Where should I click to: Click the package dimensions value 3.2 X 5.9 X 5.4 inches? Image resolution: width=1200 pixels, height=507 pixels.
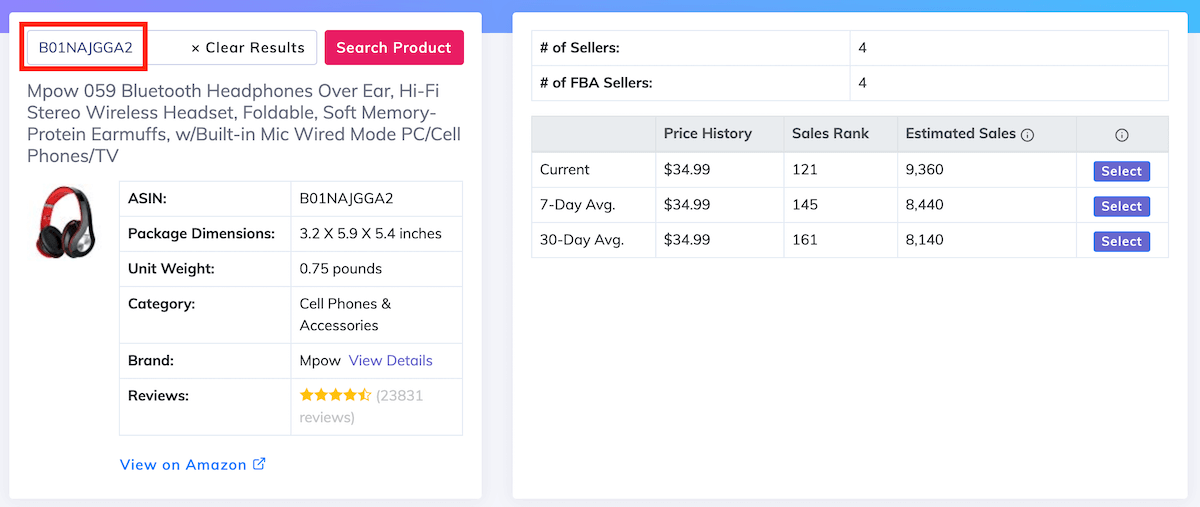pyautogui.click(x=371, y=233)
